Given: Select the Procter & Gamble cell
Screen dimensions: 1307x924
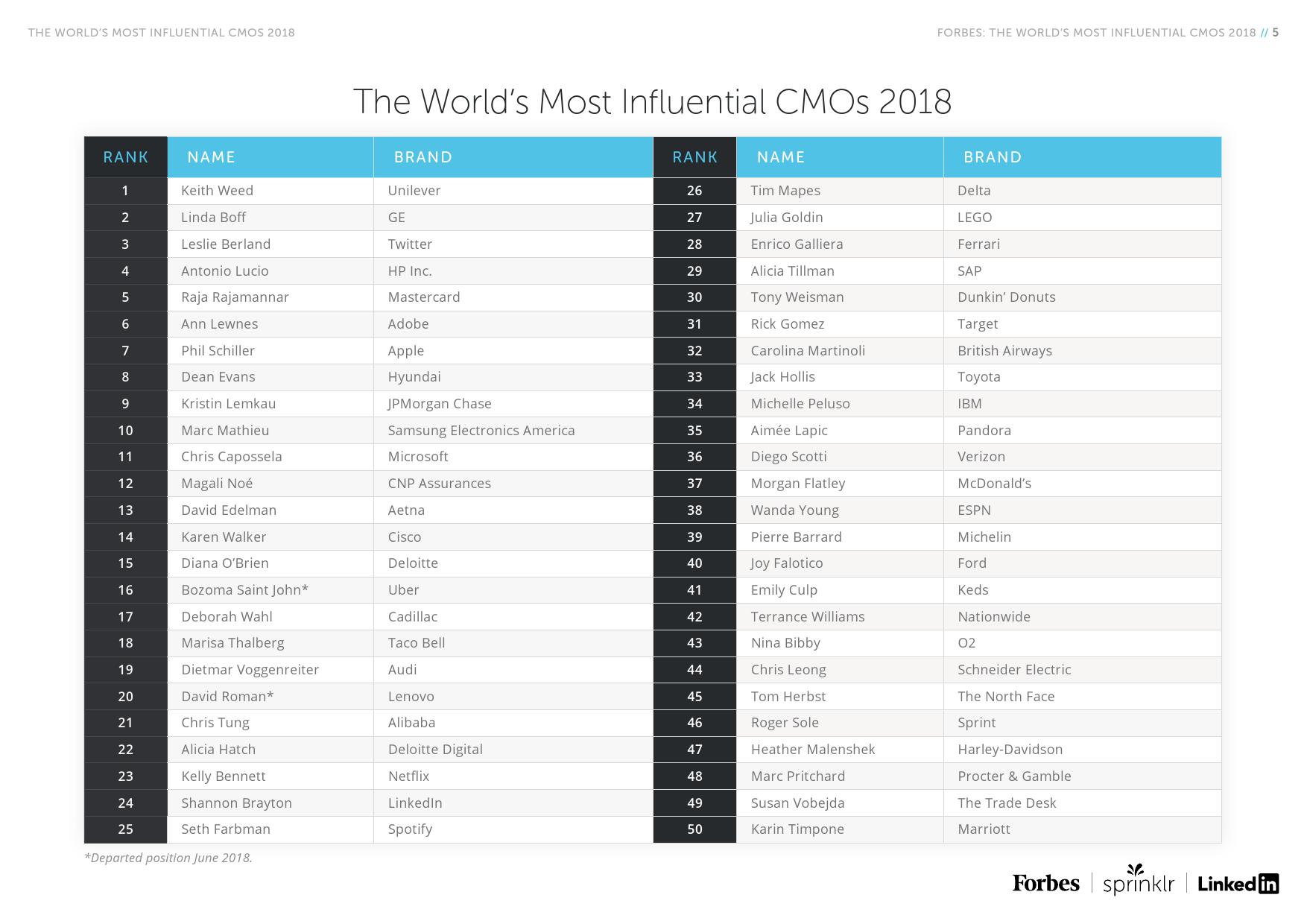Looking at the screenshot, I should pyautogui.click(x=1014, y=776).
